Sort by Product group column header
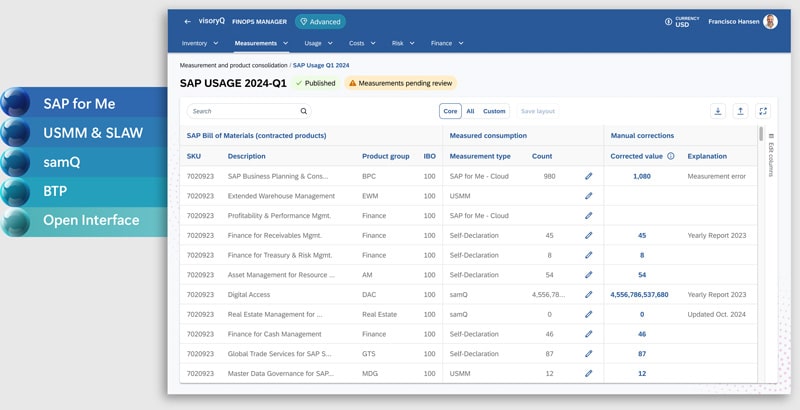 click(x=386, y=156)
